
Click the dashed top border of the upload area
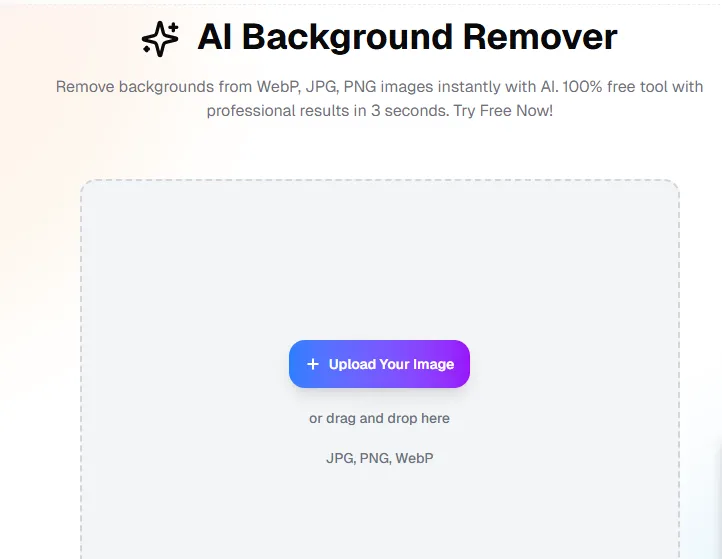(x=379, y=180)
